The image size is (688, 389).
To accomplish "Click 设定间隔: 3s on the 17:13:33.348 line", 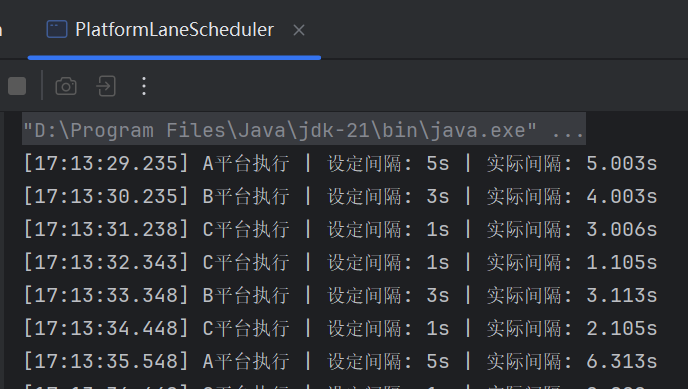I will (x=388, y=296).
